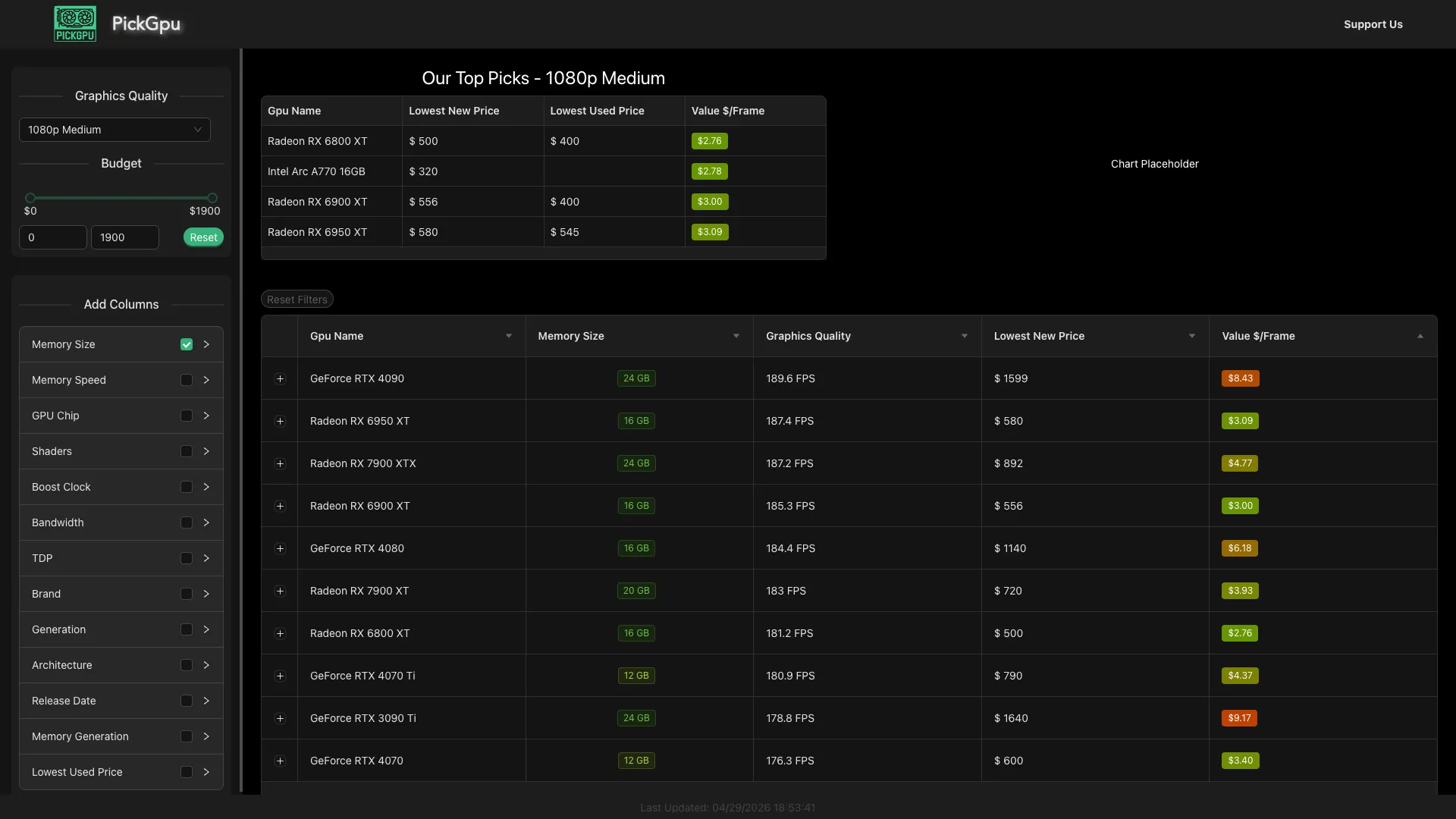This screenshot has width=1456, height=819.
Task: Click the 24 GB badge for RTX 4090
Action: [x=636, y=378]
